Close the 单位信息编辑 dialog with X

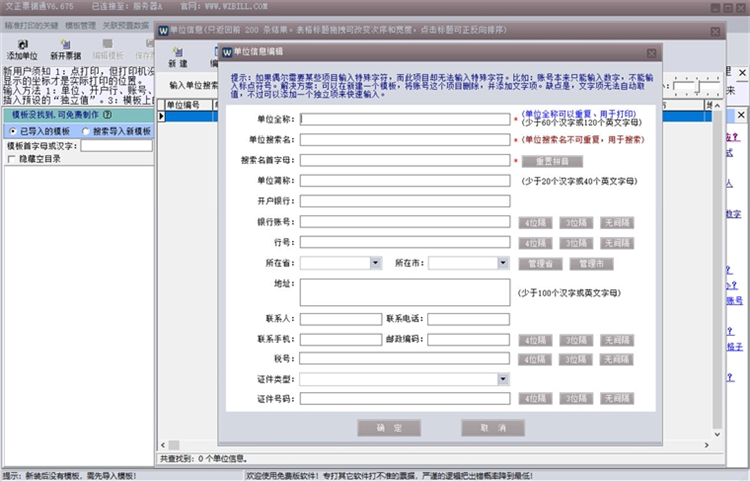tap(651, 51)
